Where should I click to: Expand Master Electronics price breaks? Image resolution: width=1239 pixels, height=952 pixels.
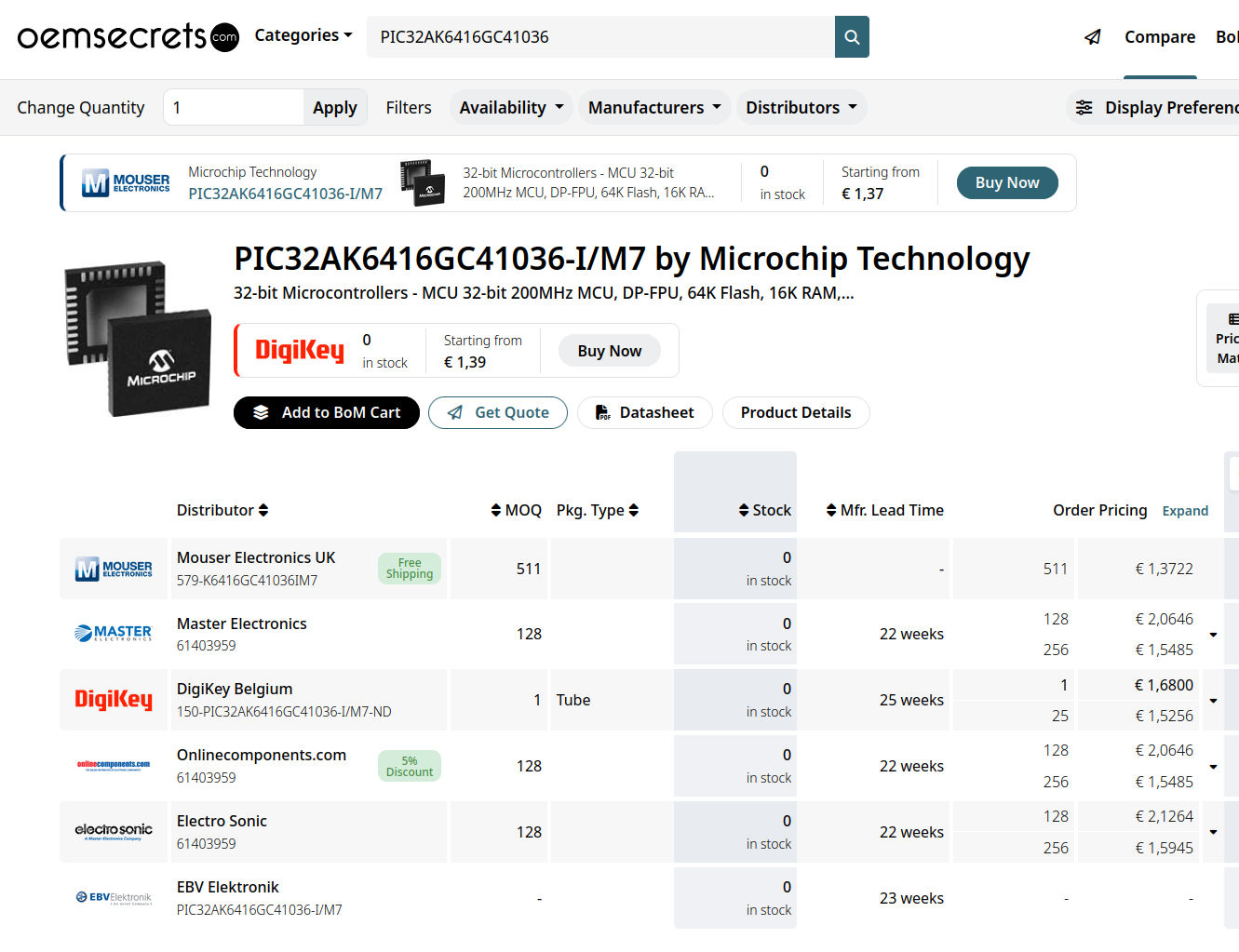pyautogui.click(x=1213, y=635)
